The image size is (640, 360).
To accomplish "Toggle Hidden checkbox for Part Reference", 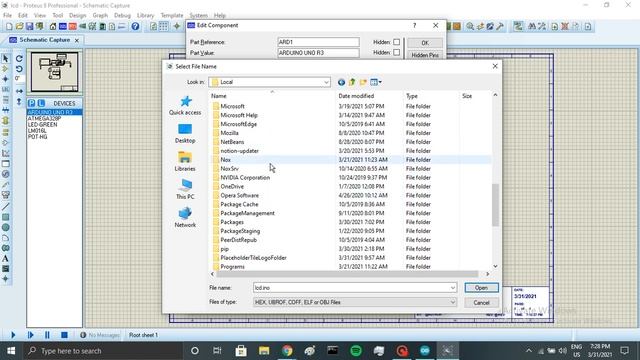I will [x=396, y=42].
